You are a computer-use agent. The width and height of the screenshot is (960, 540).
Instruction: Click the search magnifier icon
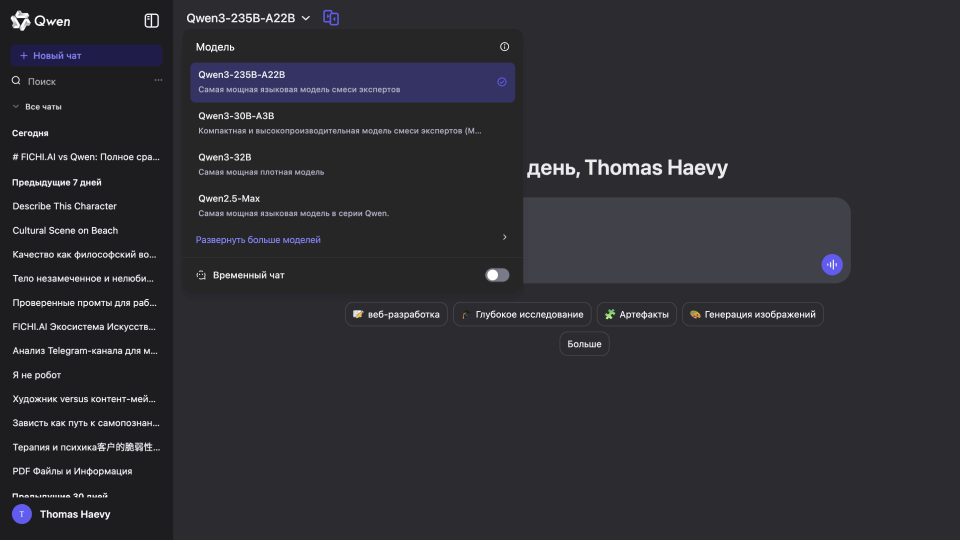pos(16,81)
